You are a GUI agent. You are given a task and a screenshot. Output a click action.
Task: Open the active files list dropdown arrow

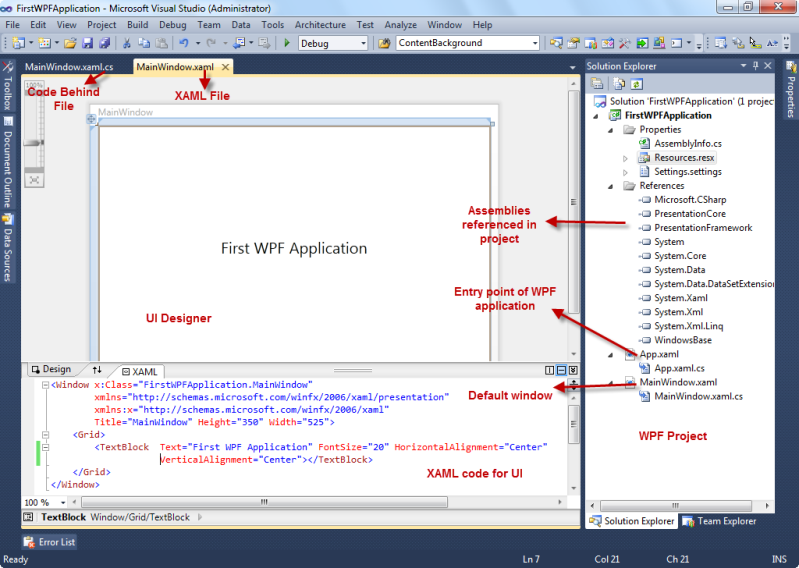(572, 67)
